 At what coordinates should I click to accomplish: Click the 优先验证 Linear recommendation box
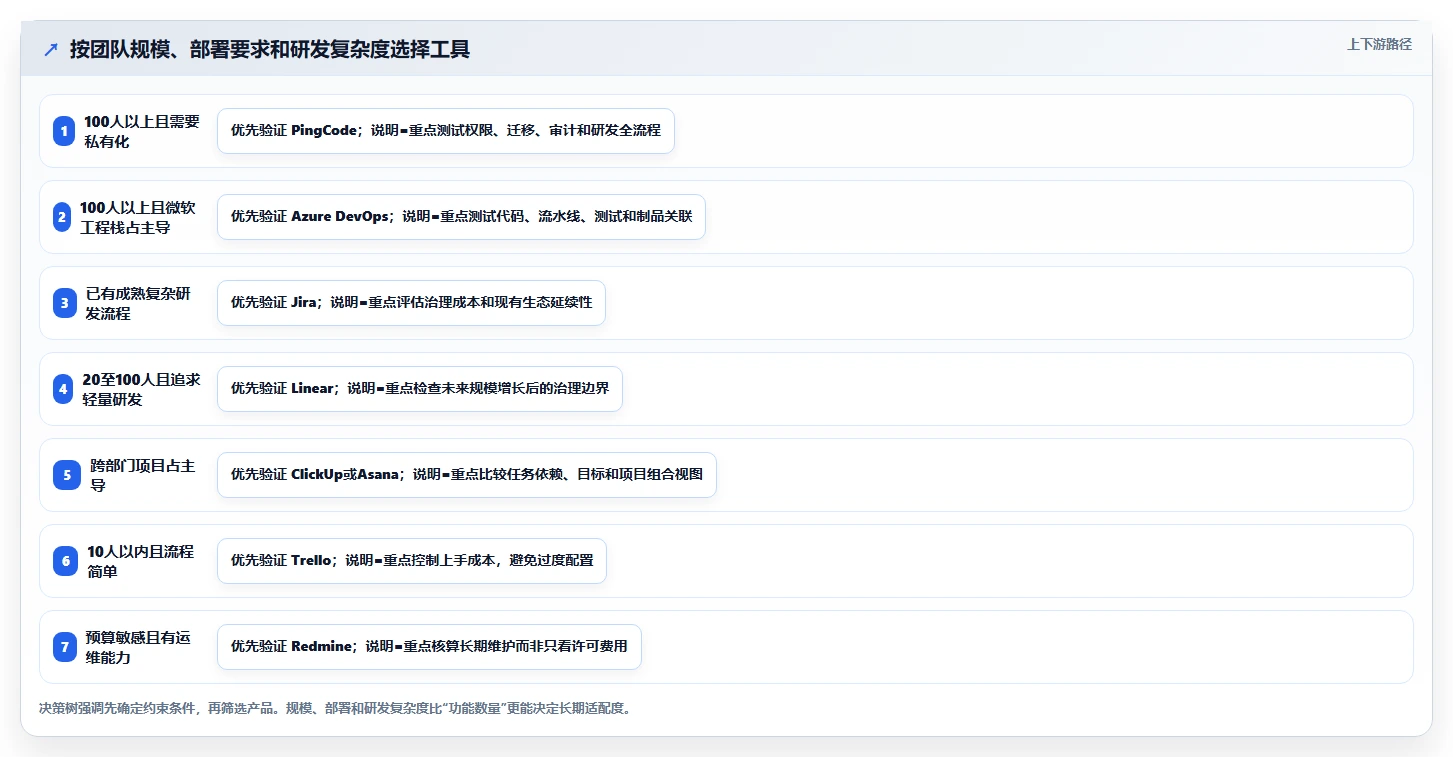[x=420, y=389]
